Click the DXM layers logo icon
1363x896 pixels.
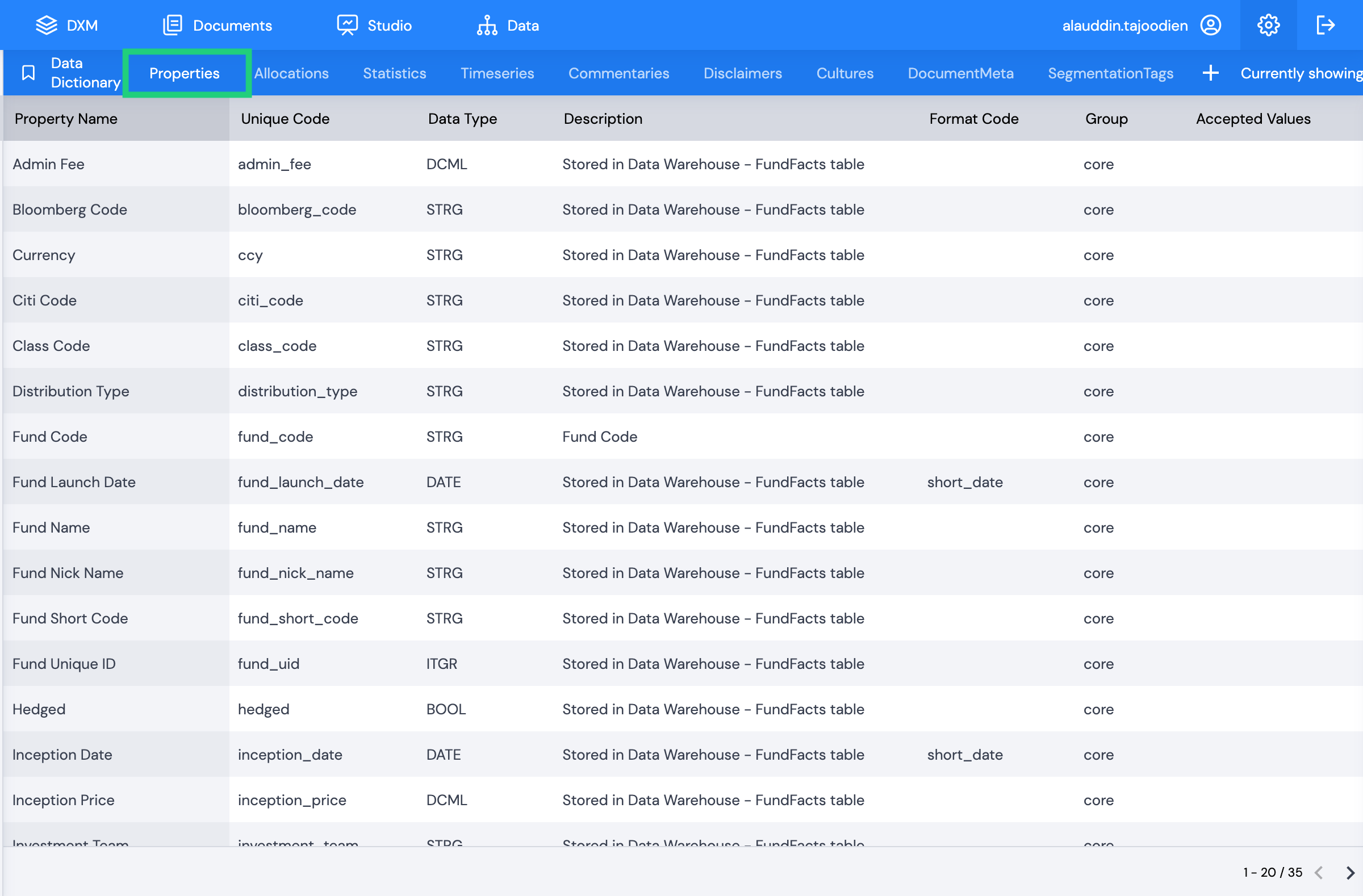47,25
